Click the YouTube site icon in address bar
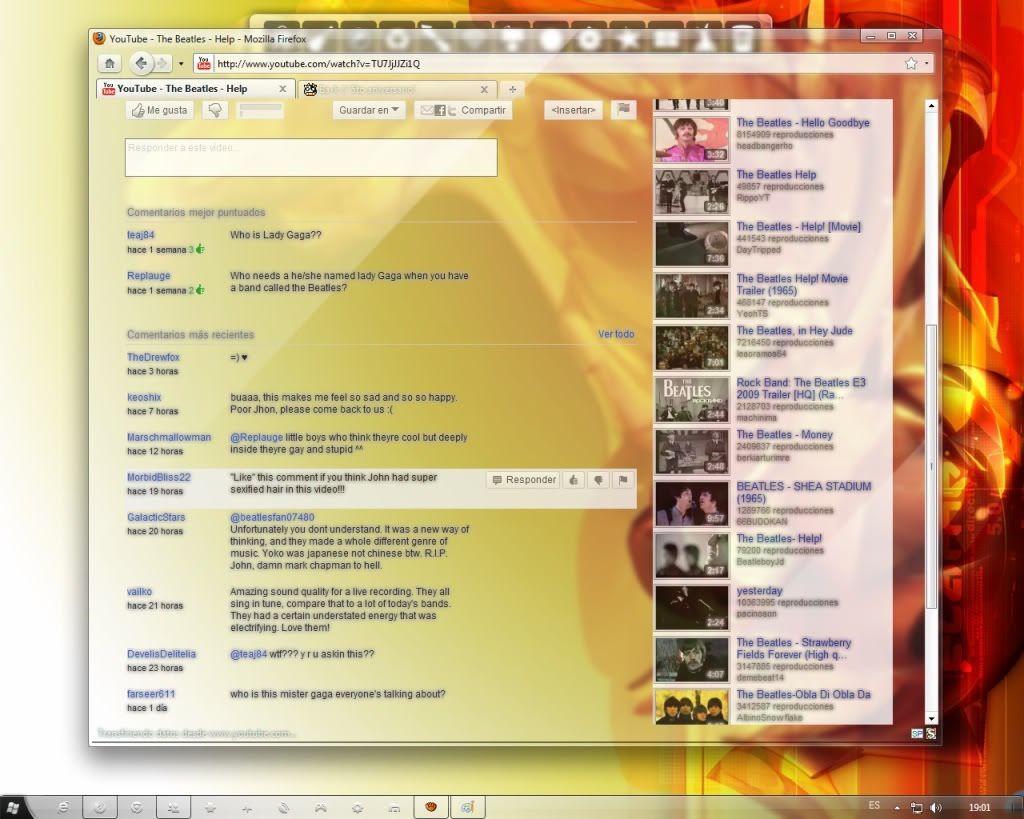 coord(204,63)
